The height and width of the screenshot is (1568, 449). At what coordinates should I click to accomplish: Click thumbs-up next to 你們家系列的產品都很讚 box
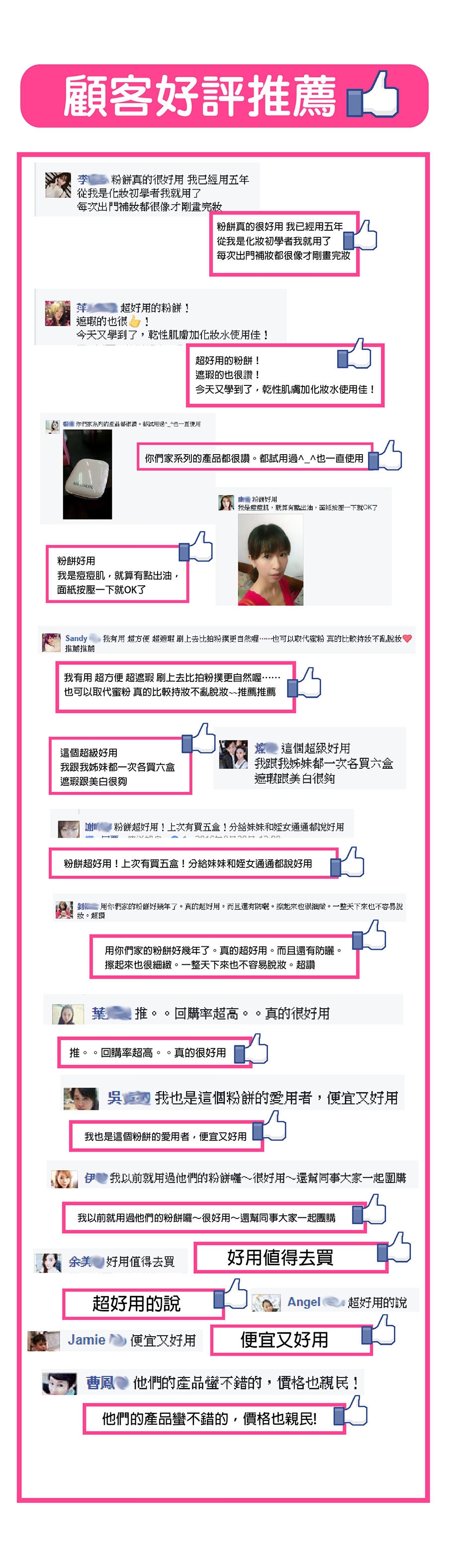coord(385,456)
